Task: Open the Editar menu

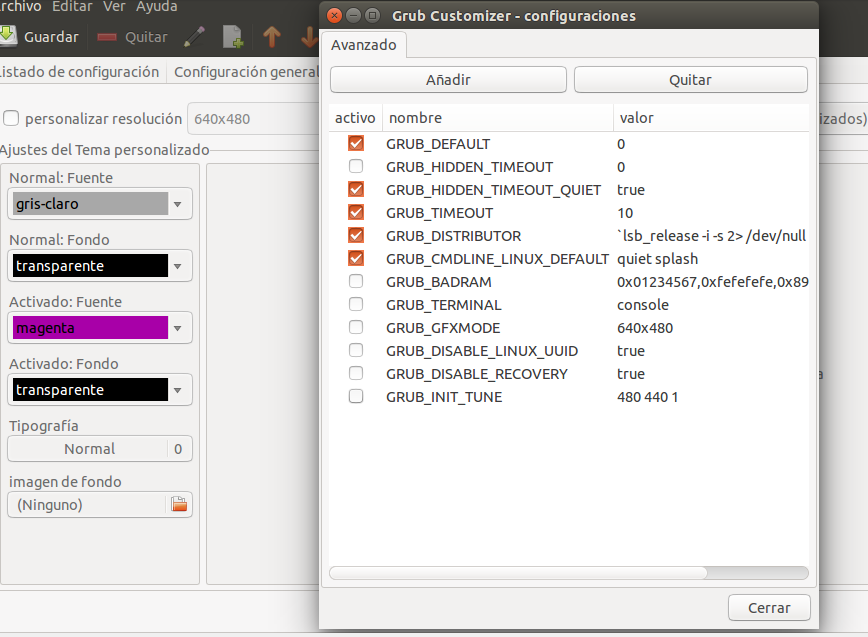Action: 72,7
